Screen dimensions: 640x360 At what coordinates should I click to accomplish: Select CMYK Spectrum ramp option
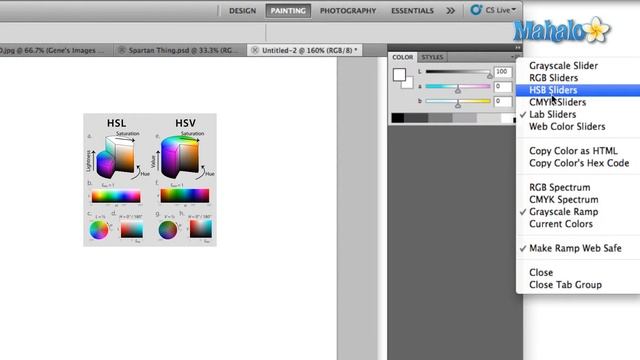tap(564, 200)
